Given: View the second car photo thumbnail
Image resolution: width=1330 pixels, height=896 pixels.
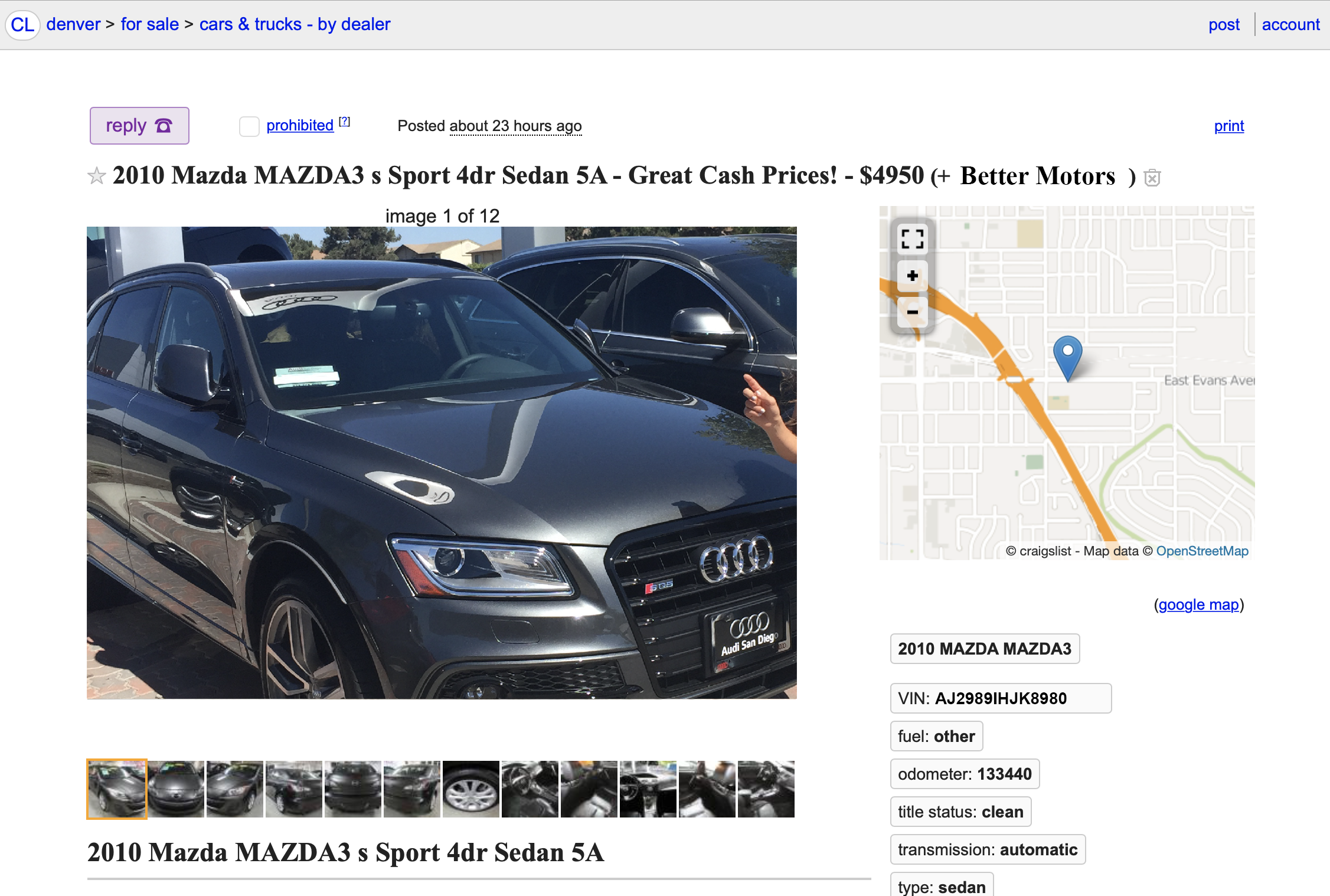Looking at the screenshot, I should coord(176,789).
